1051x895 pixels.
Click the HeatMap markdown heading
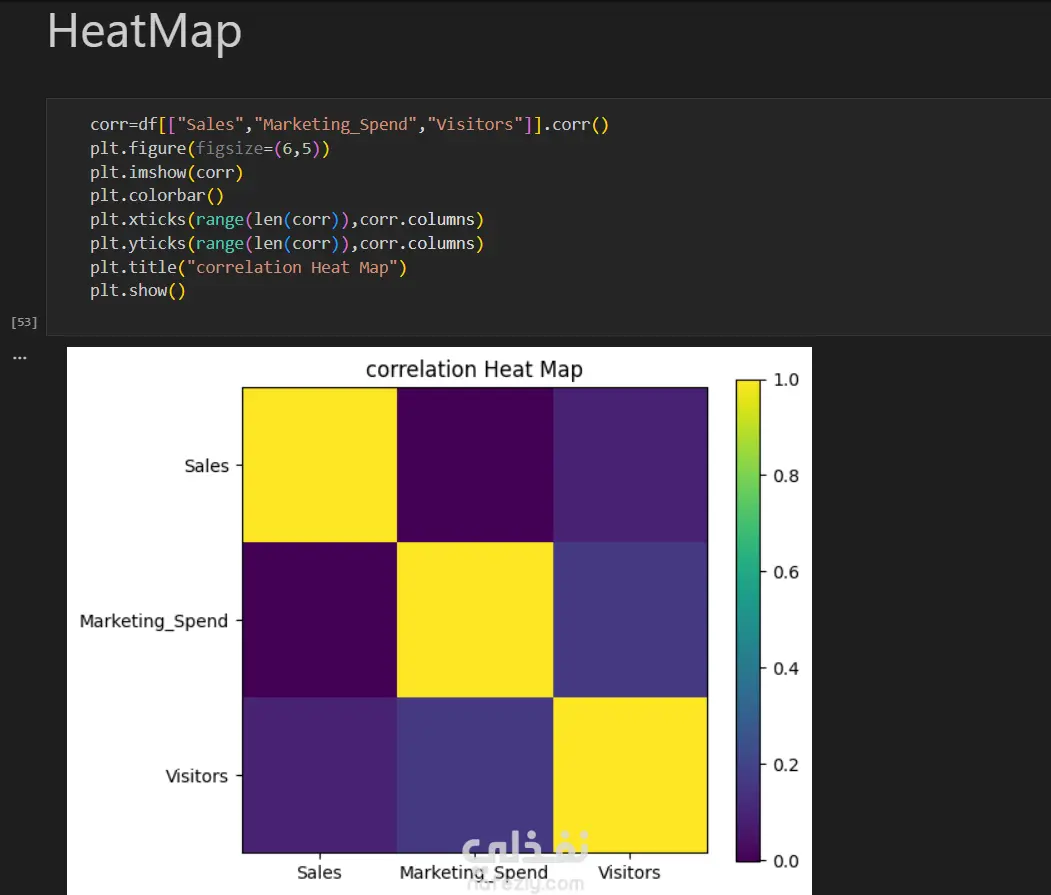click(144, 31)
